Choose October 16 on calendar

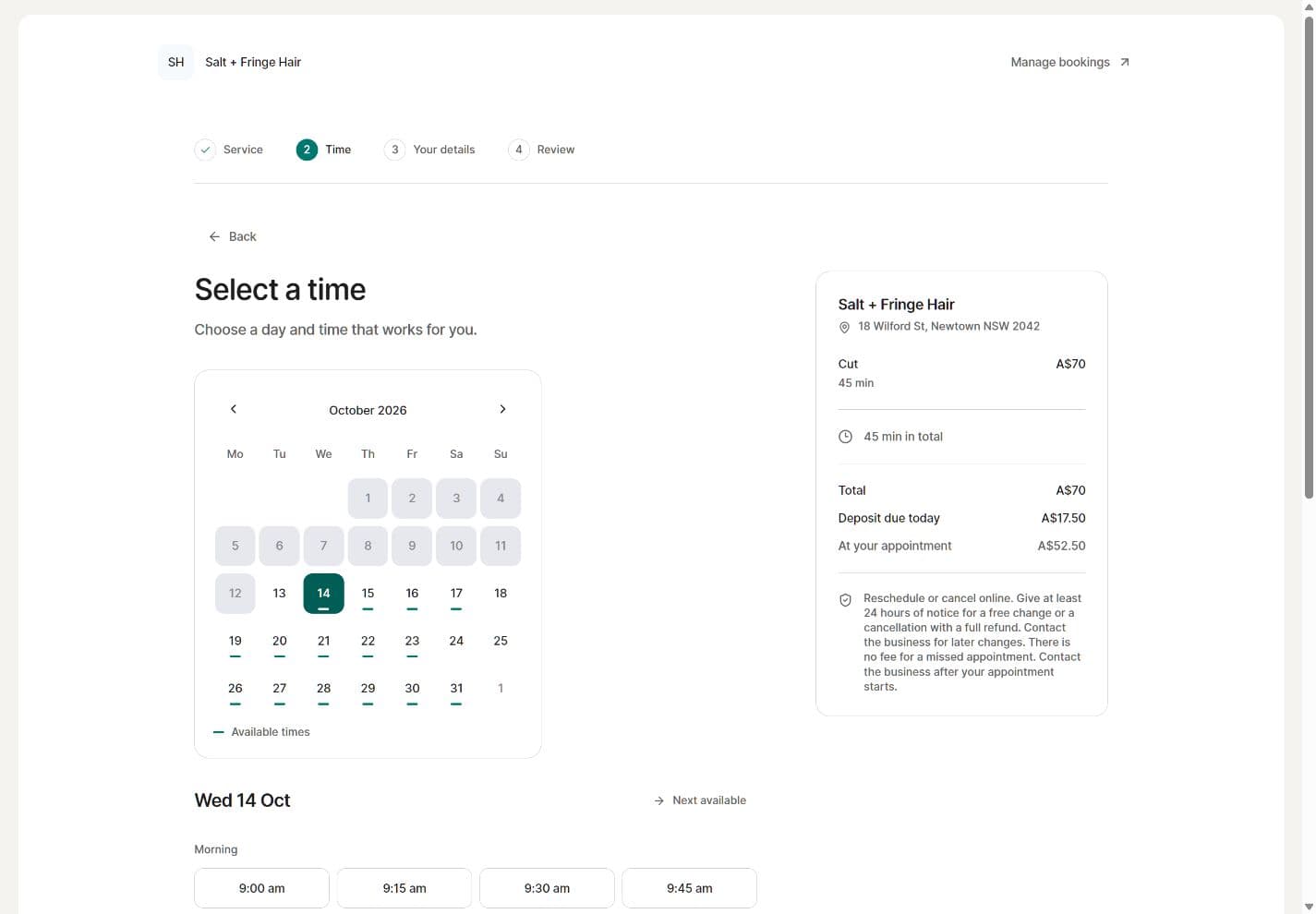(x=412, y=594)
